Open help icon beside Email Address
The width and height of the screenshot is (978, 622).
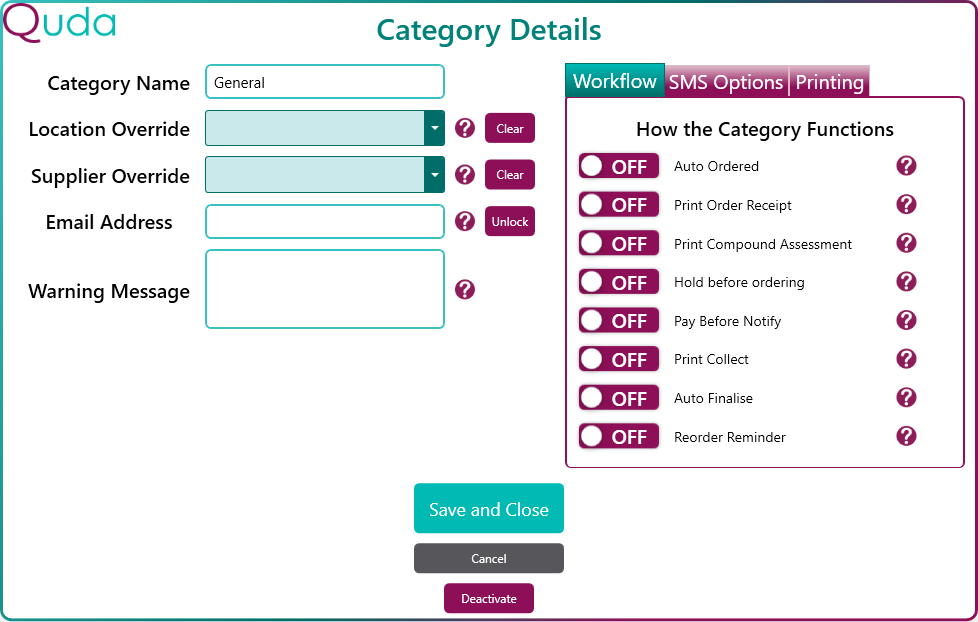click(465, 221)
